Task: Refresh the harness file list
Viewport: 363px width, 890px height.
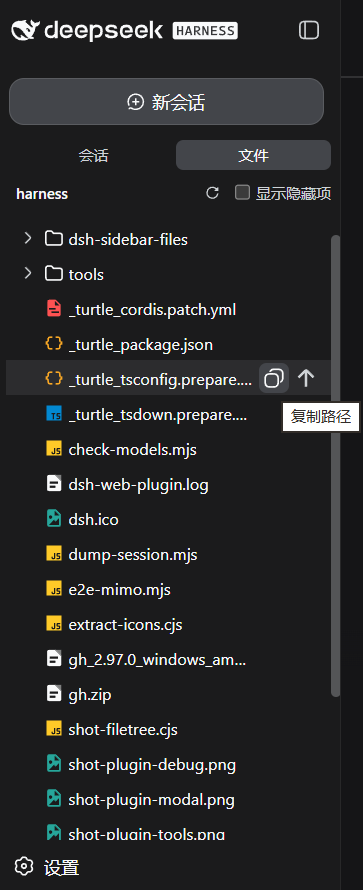Action: [213, 194]
